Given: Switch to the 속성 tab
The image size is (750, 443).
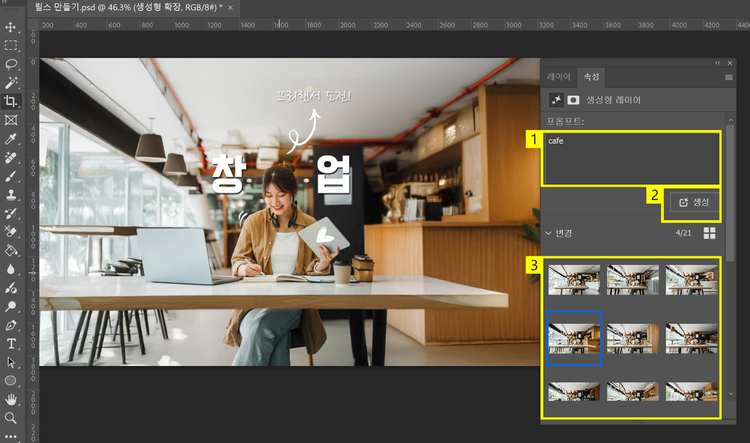Looking at the screenshot, I should tap(592, 76).
